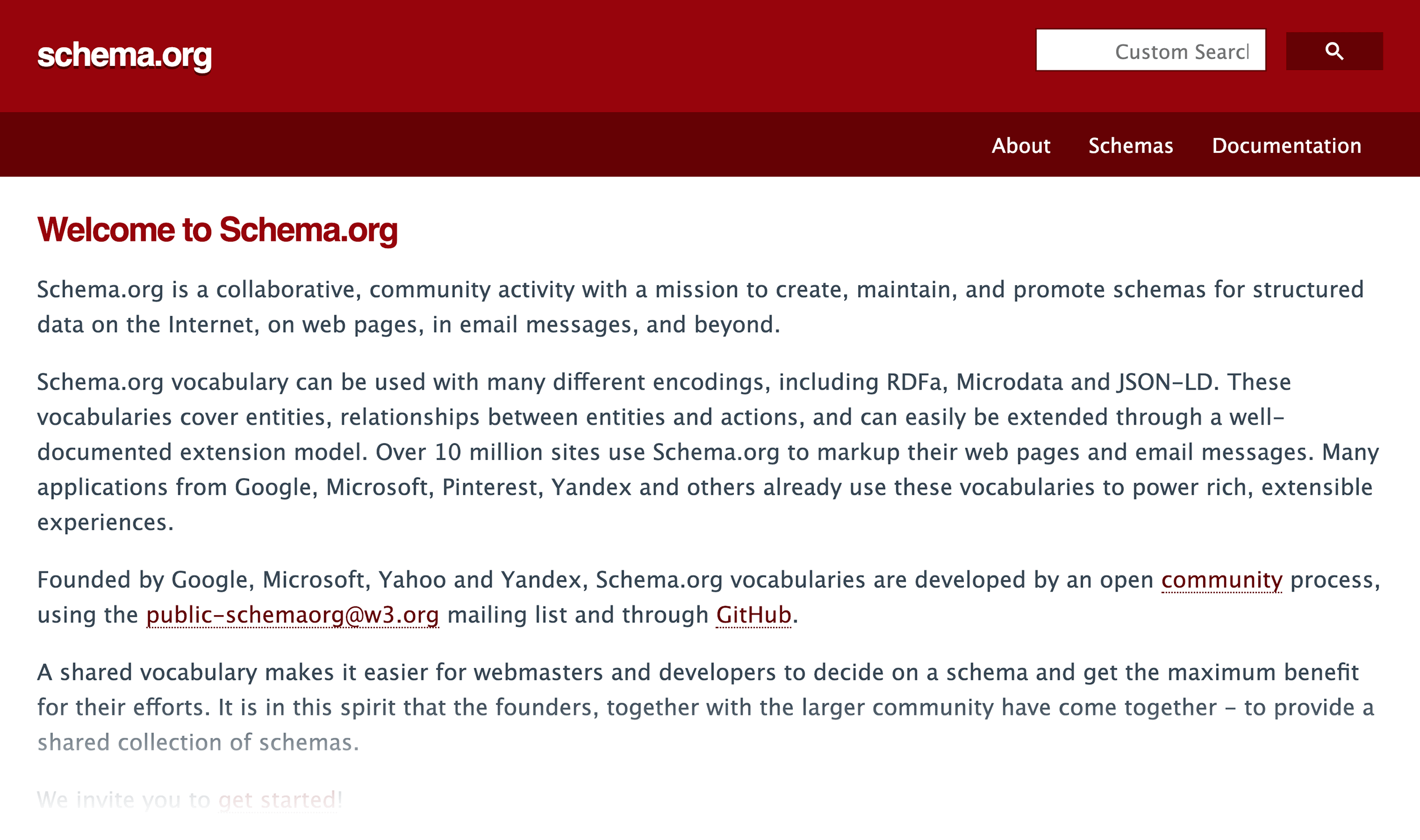This screenshot has height=840, width=1420.
Task: Go to the Documentation navigation item
Action: pyautogui.click(x=1286, y=146)
